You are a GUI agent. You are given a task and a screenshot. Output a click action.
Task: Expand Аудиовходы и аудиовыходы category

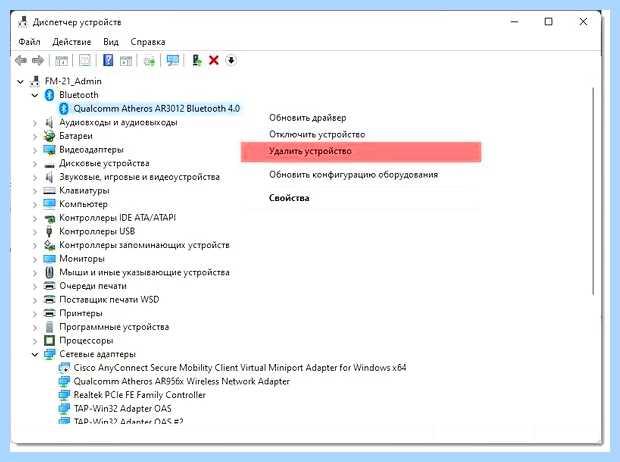tap(35, 123)
